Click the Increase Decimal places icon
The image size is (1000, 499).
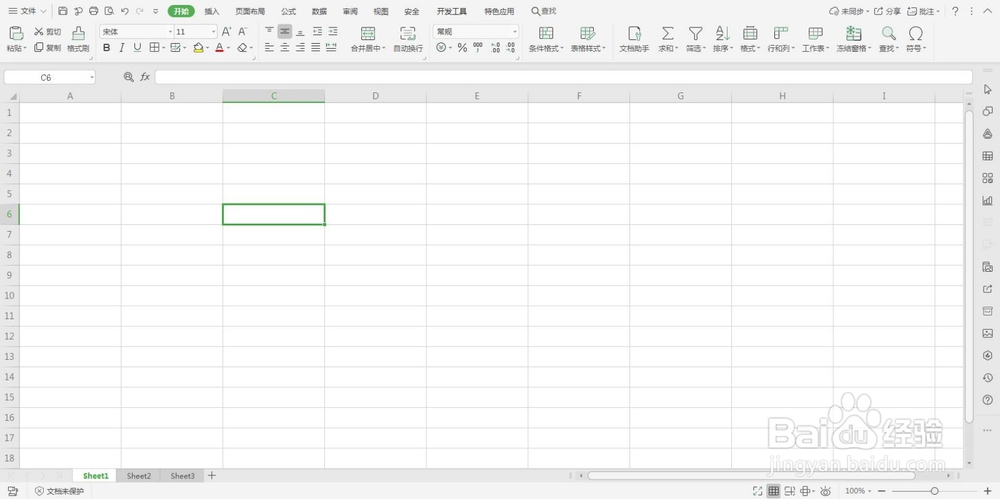click(495, 48)
